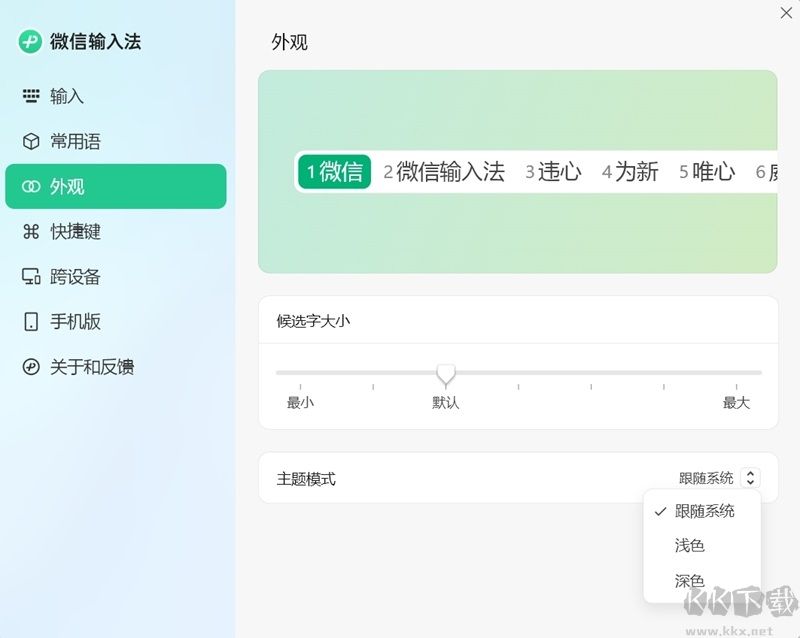Open the 输入 settings via keyboard icon
Viewport: 800px width, 638px height.
[28, 96]
